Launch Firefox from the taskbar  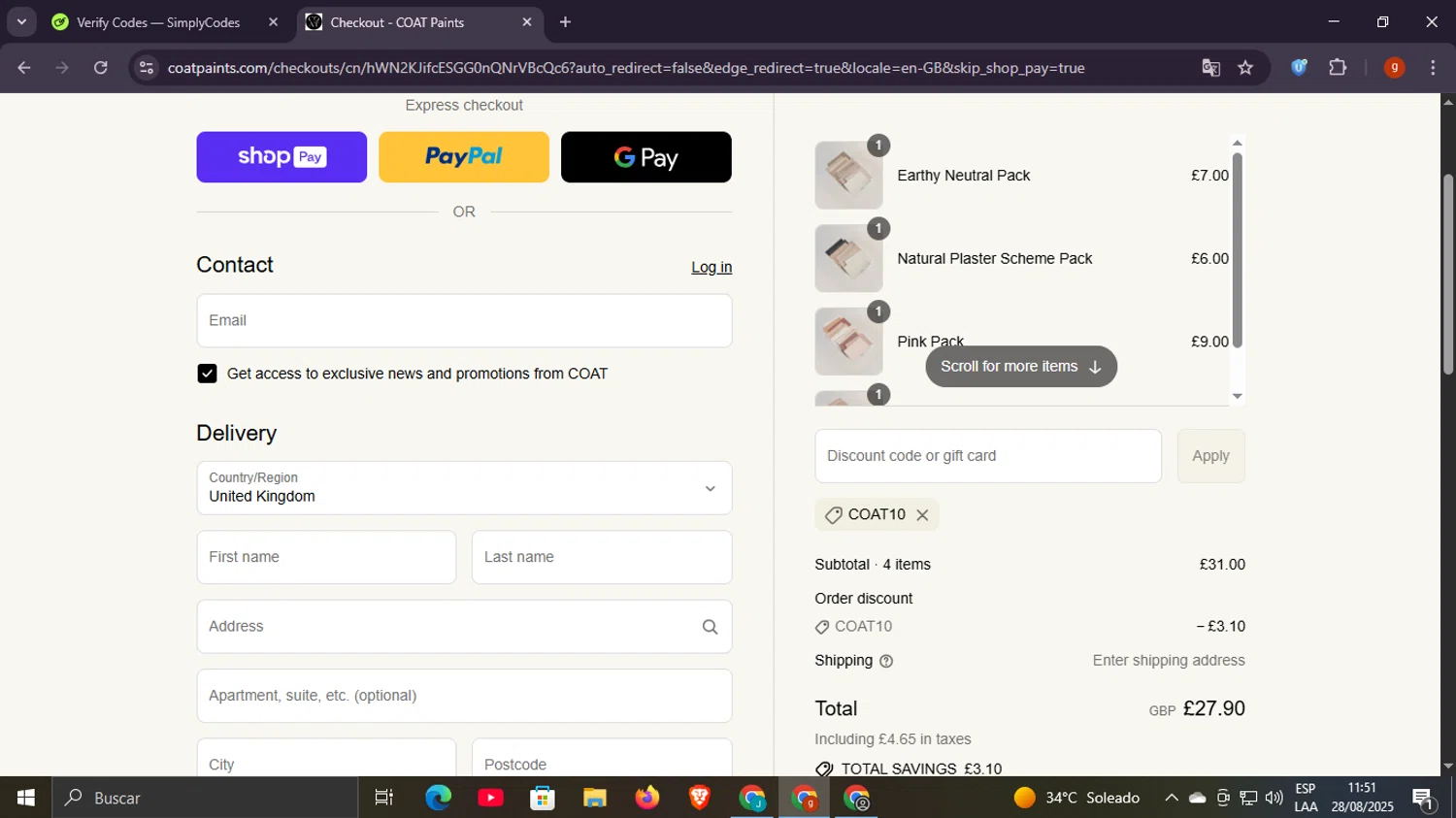pos(647,798)
